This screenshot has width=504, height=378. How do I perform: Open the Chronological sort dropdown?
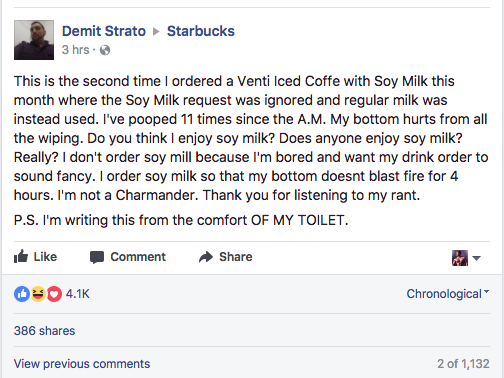(448, 294)
